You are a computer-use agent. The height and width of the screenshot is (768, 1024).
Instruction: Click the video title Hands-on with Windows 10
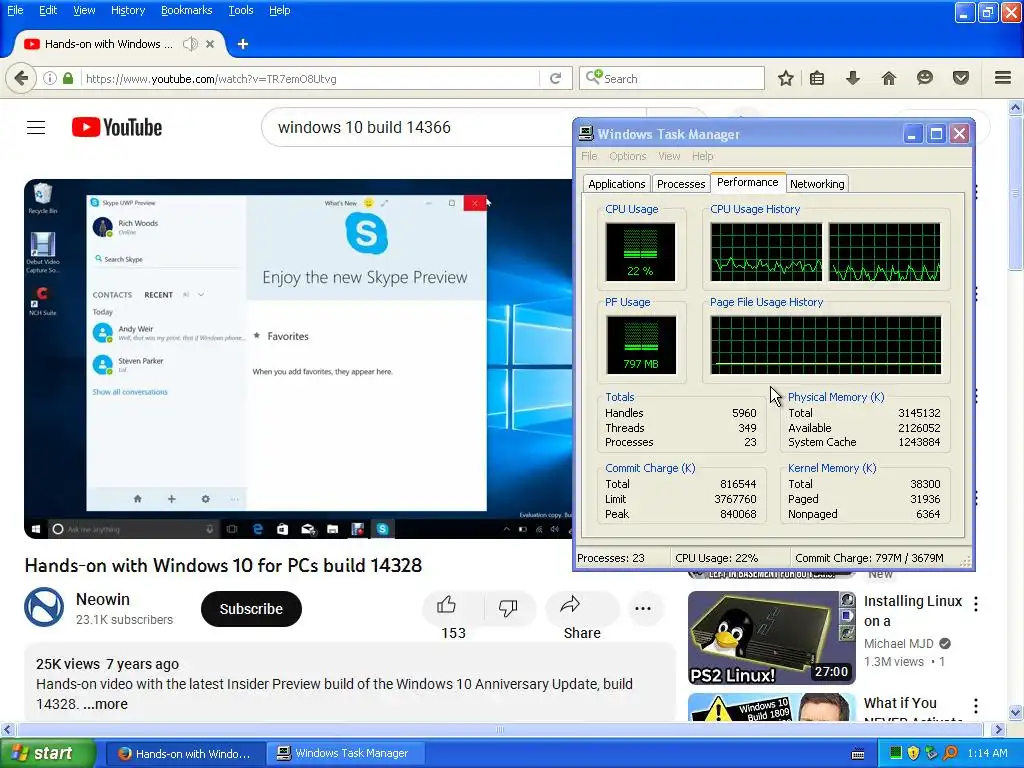[x=223, y=566]
